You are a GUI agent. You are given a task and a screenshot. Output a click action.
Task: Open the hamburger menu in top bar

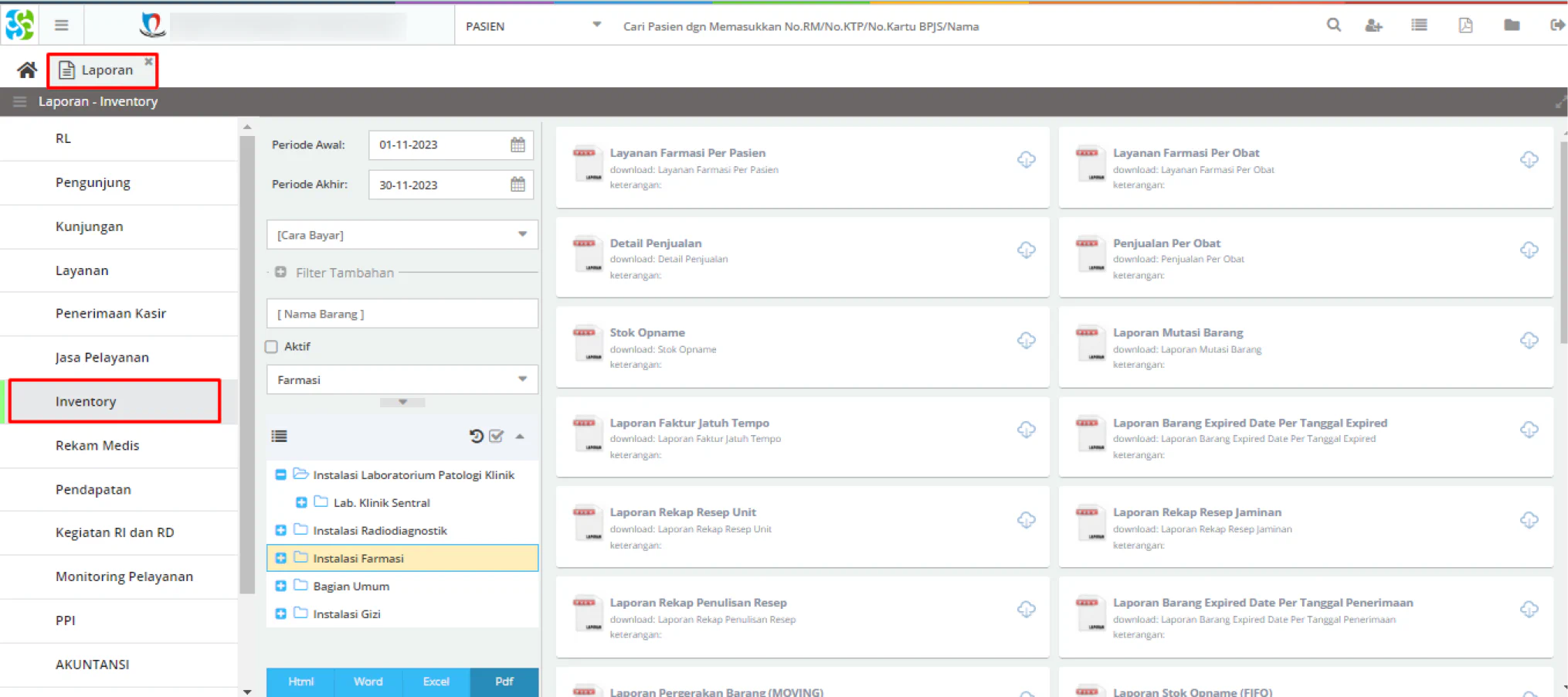click(x=62, y=25)
